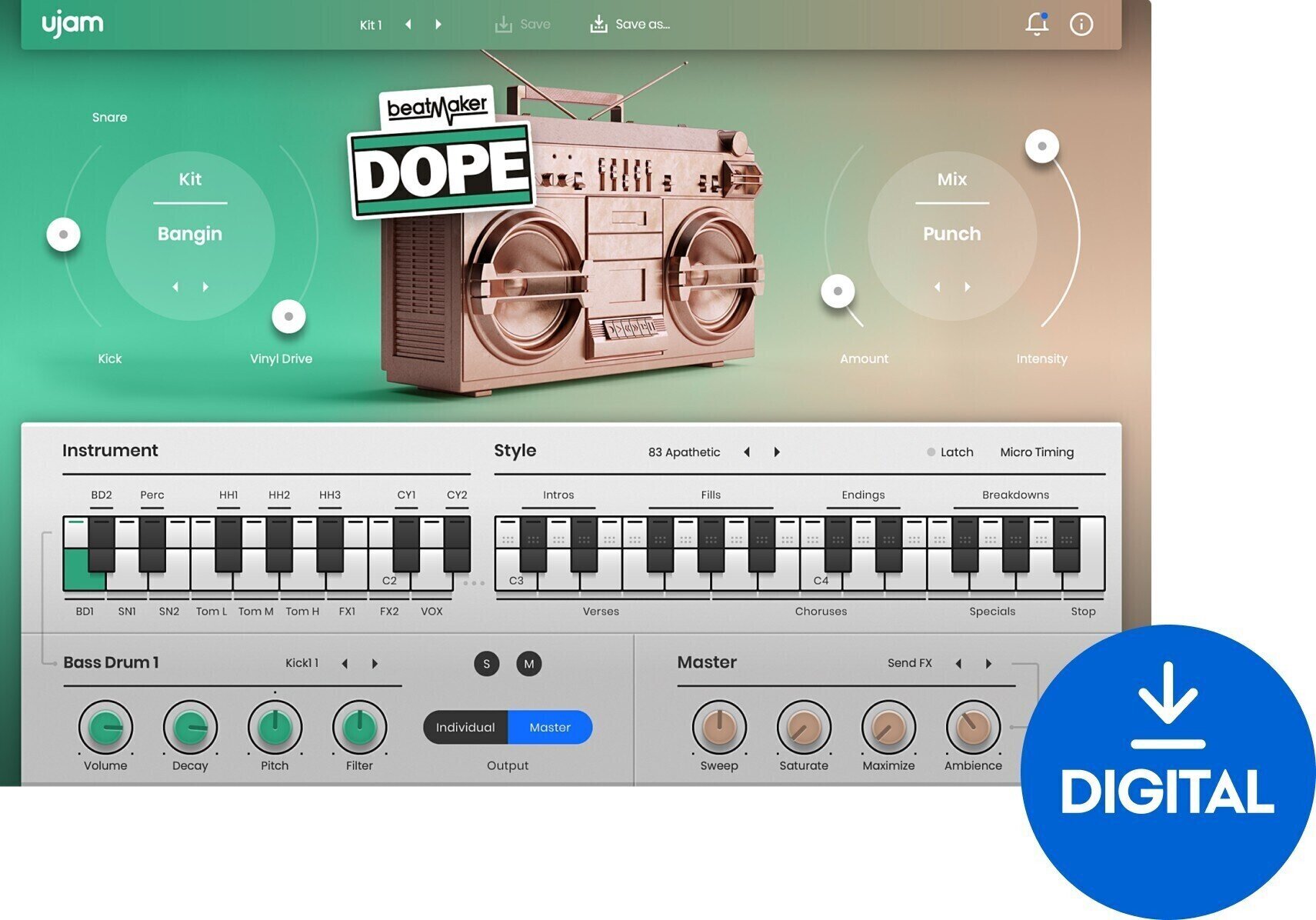Screen dimensions: 1316x920
Task: Select previous Kit before Bangin
Action: click(x=175, y=287)
